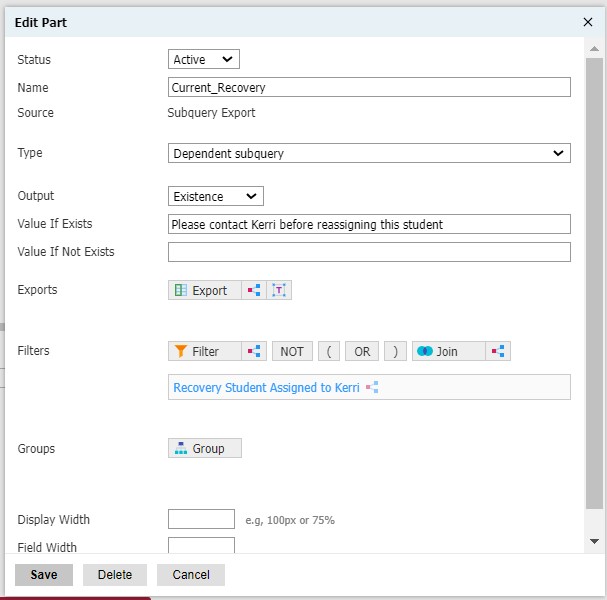Image resolution: width=607 pixels, height=600 pixels.
Task: Click the text literal 'T' icon in Exports
Action: [280, 290]
